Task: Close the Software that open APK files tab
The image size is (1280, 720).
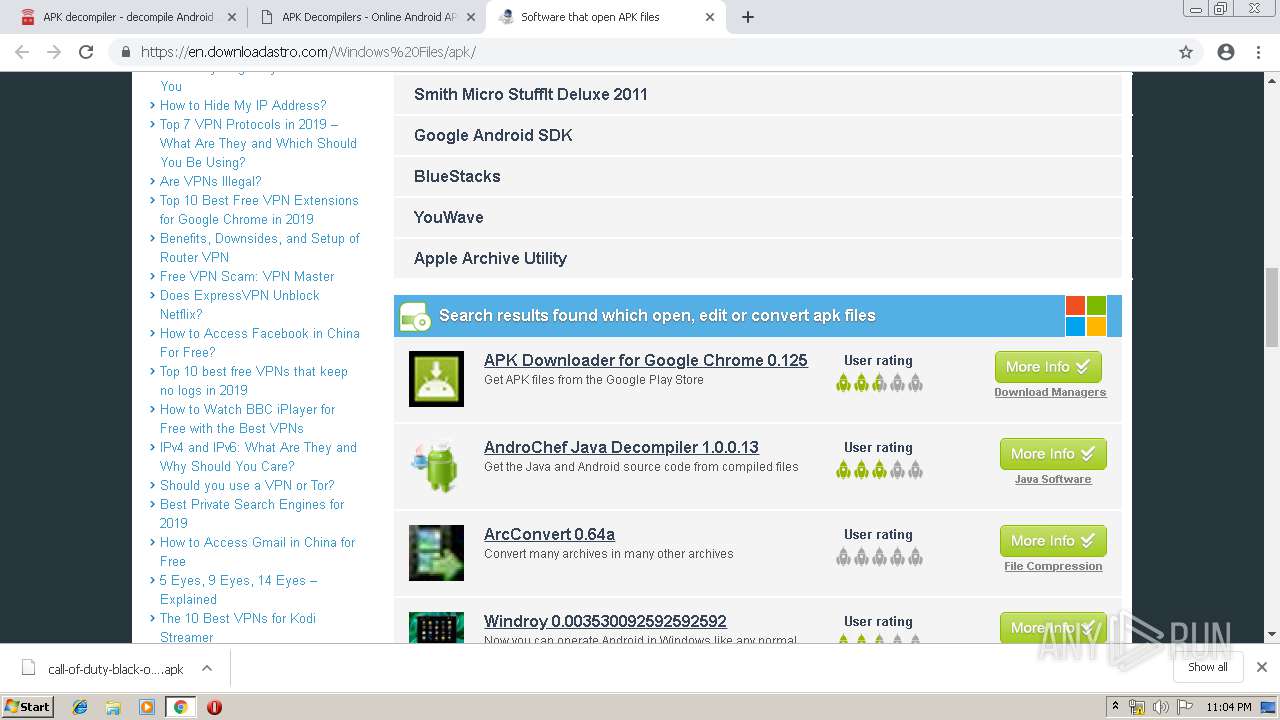Action: (x=711, y=17)
